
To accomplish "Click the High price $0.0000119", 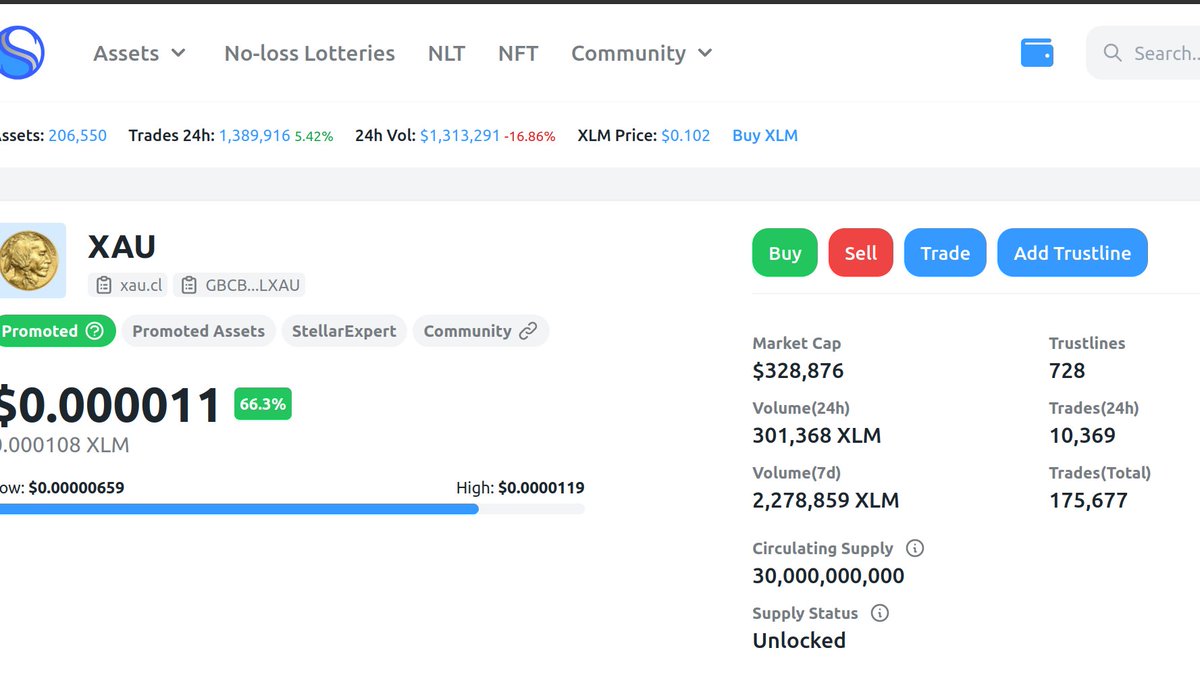I will (541, 488).
